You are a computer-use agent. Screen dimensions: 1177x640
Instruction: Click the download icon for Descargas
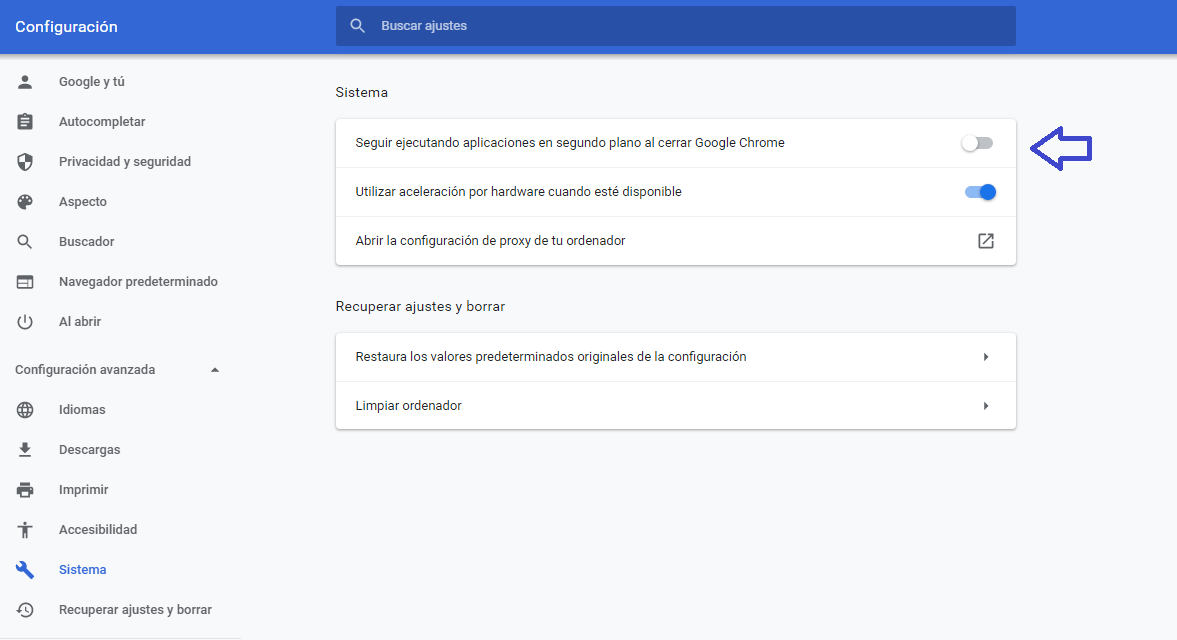point(25,449)
